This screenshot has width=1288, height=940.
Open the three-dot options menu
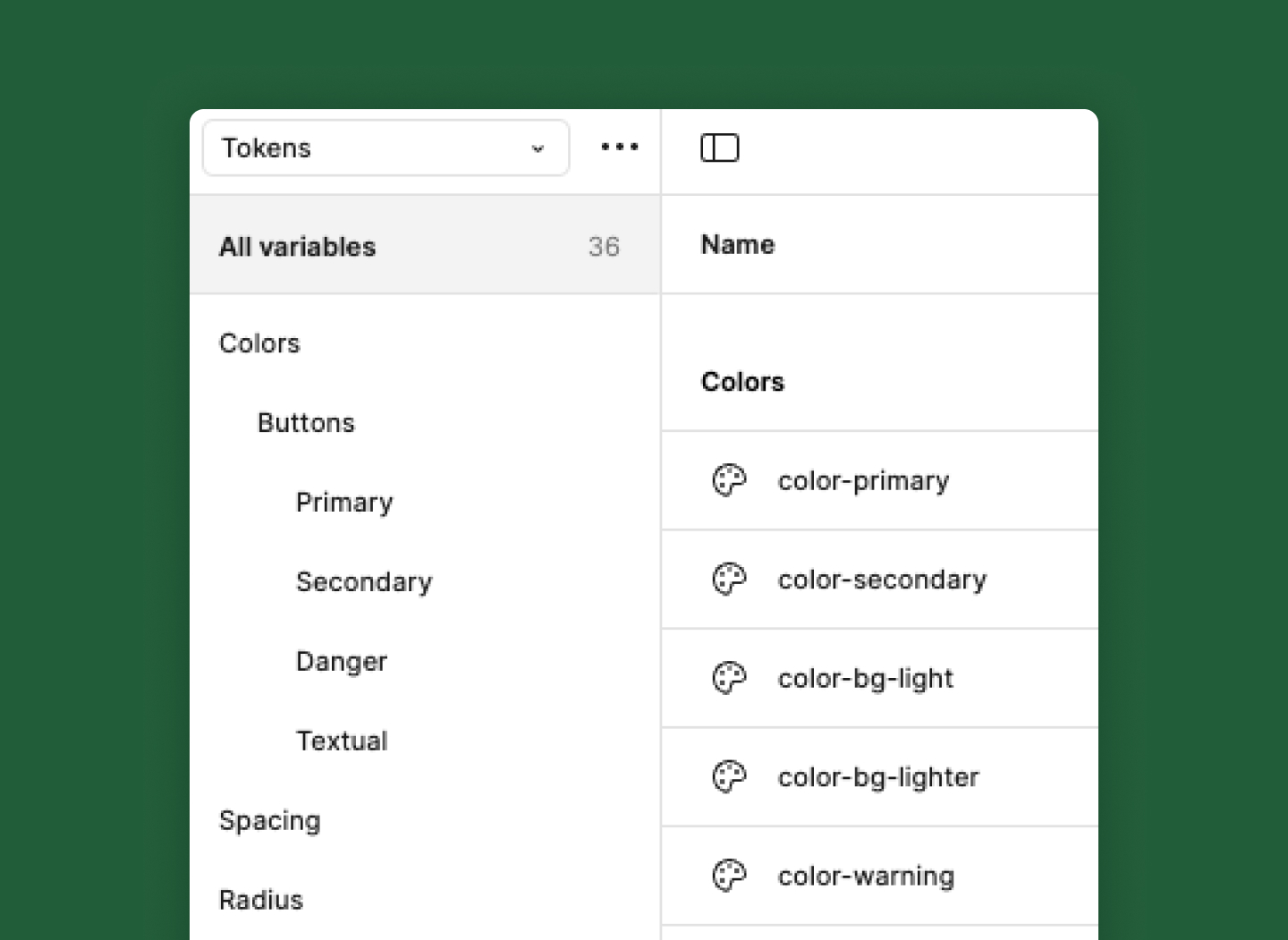click(x=619, y=147)
